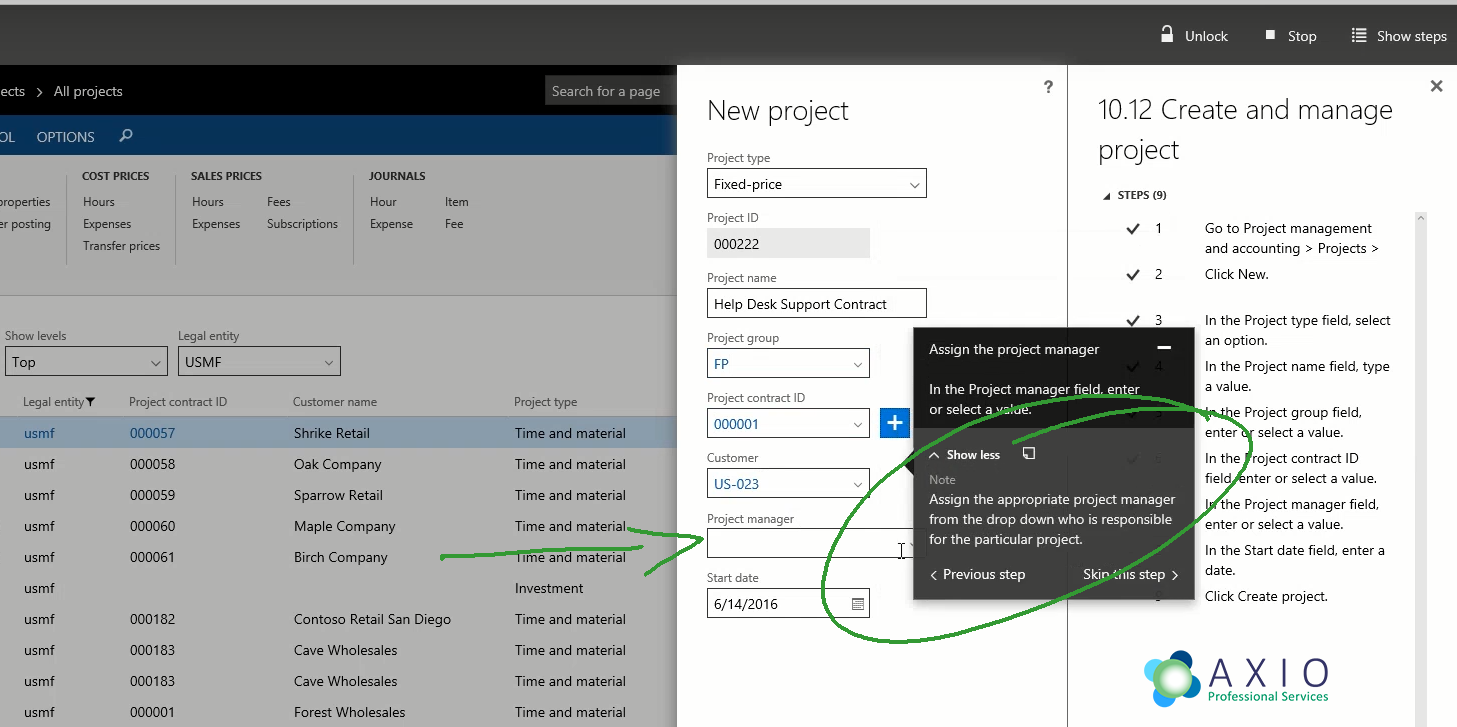Image resolution: width=1457 pixels, height=727 pixels.
Task: Click the popup pop-out icon beside Show less
Action: coord(1029,454)
